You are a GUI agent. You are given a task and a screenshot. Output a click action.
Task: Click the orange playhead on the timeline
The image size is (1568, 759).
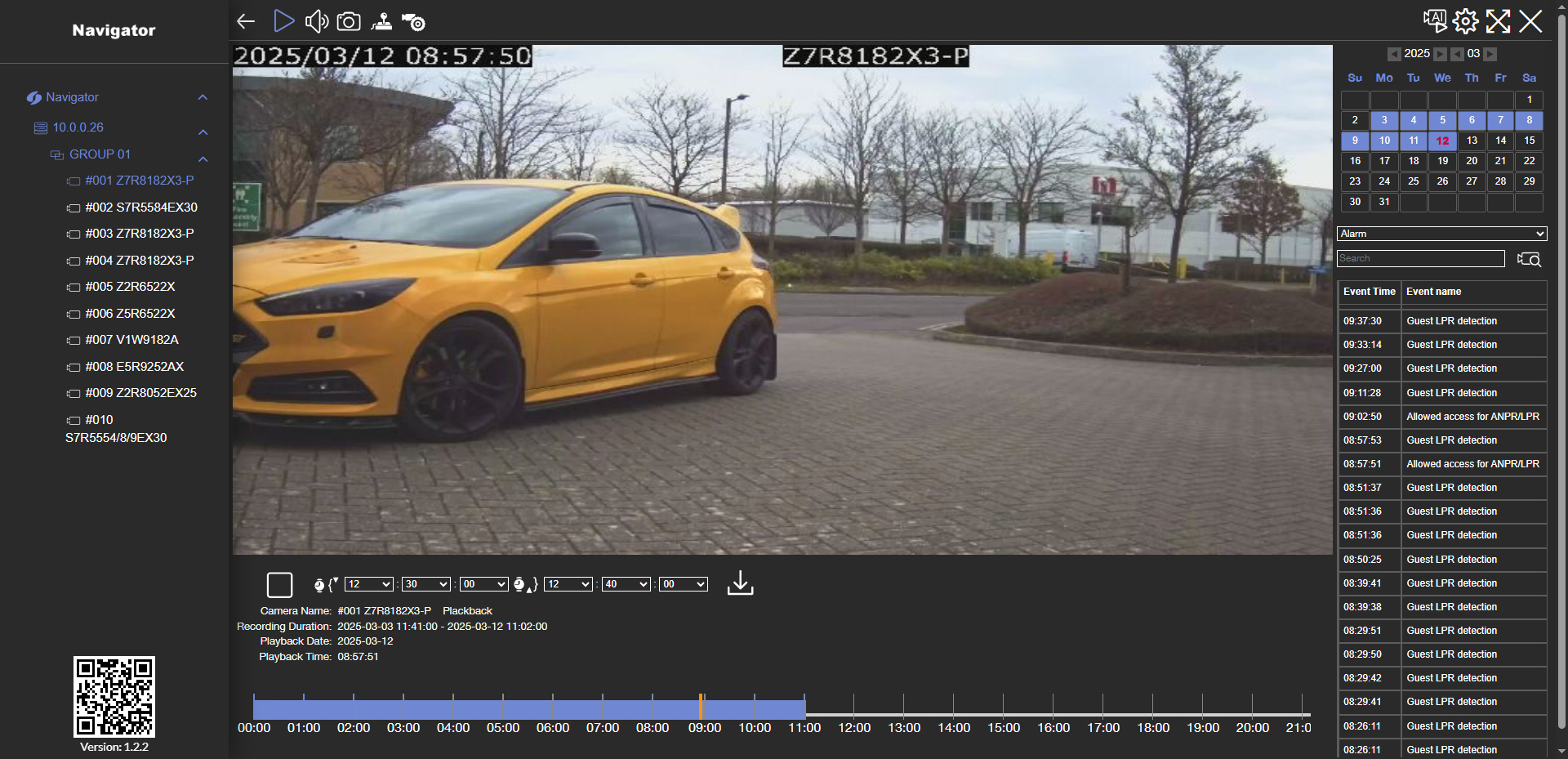tap(701, 707)
